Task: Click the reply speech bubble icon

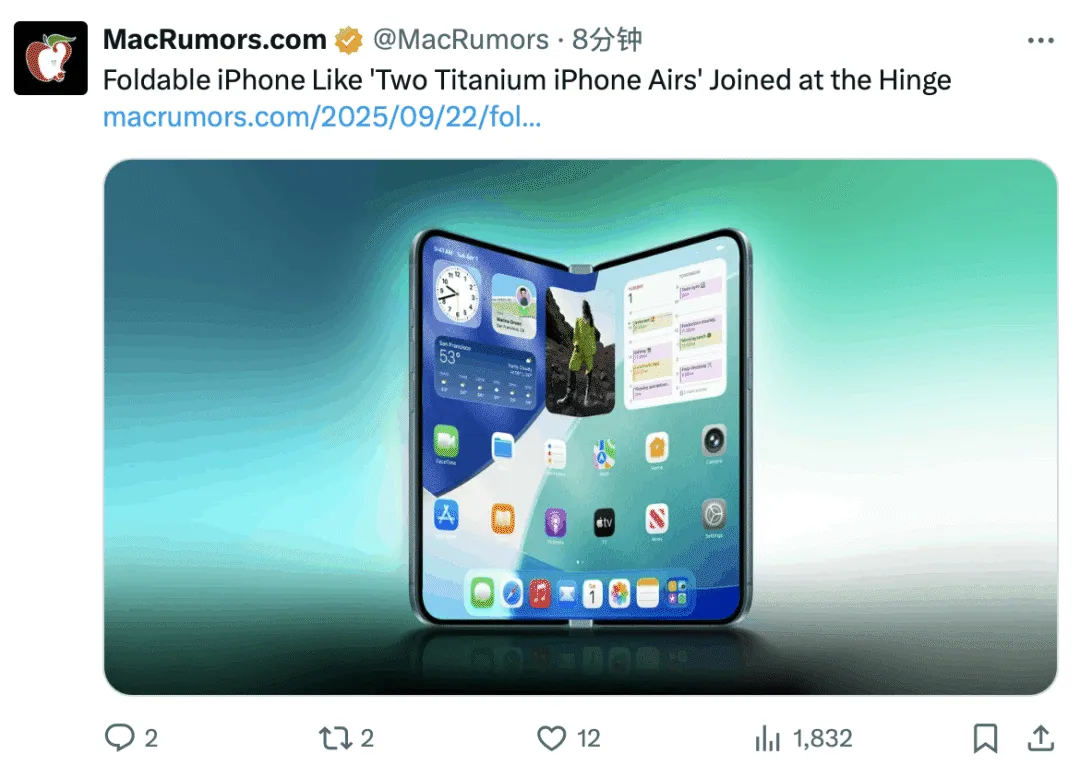Action: tap(119, 737)
